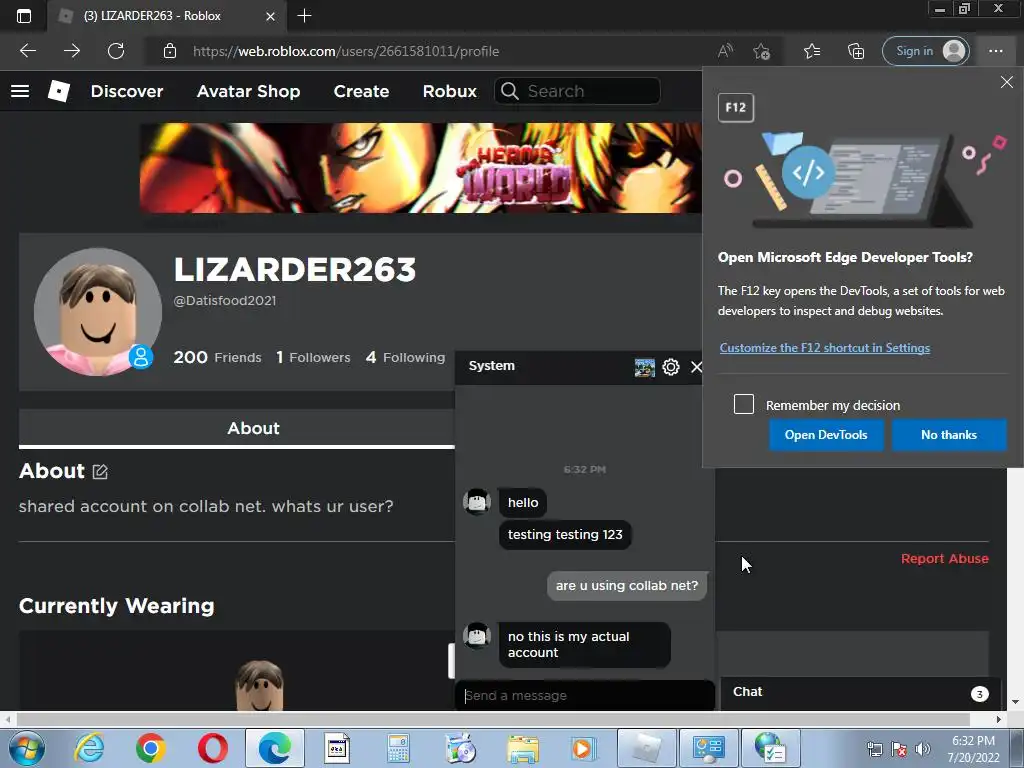Open Discover in Roblox navigation
Image resolution: width=1024 pixels, height=768 pixels.
(x=127, y=91)
